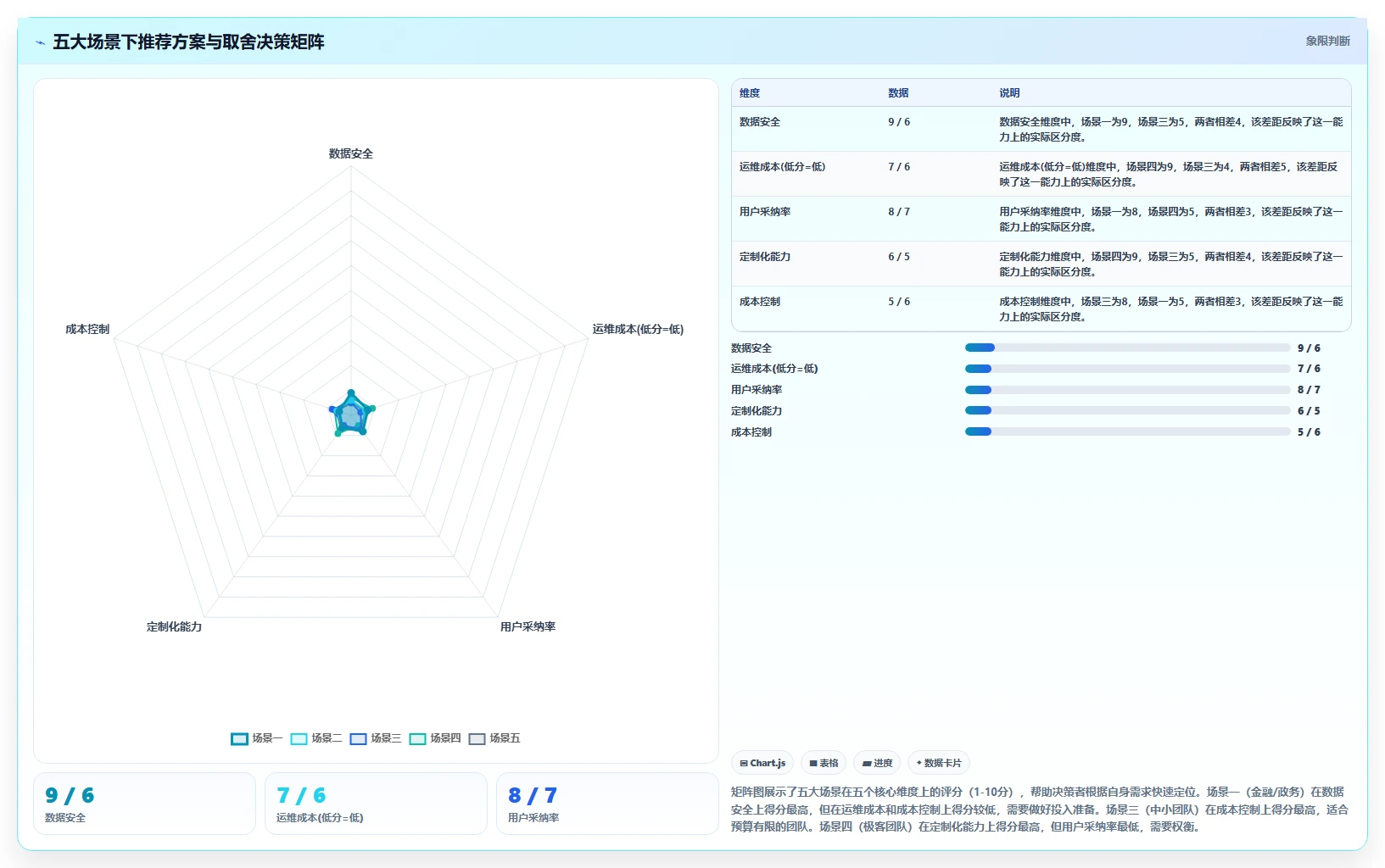Click the icon beside the 五大场景 matrix title
This screenshot has width=1385, height=868.
(40, 42)
